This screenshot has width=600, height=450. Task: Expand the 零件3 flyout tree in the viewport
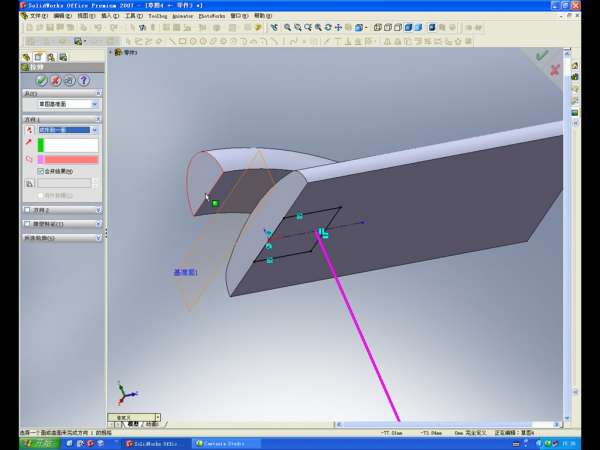(111, 52)
